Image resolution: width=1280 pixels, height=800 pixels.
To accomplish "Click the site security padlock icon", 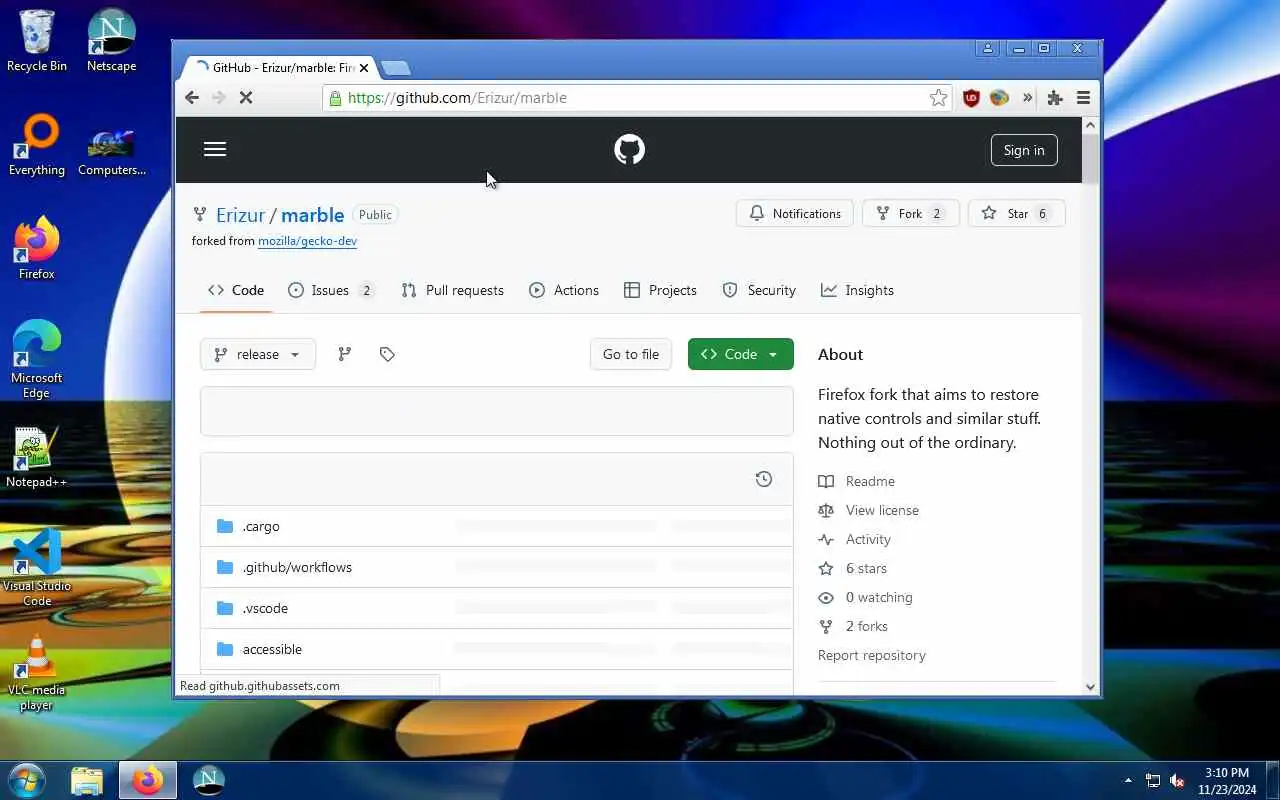I will [335, 98].
